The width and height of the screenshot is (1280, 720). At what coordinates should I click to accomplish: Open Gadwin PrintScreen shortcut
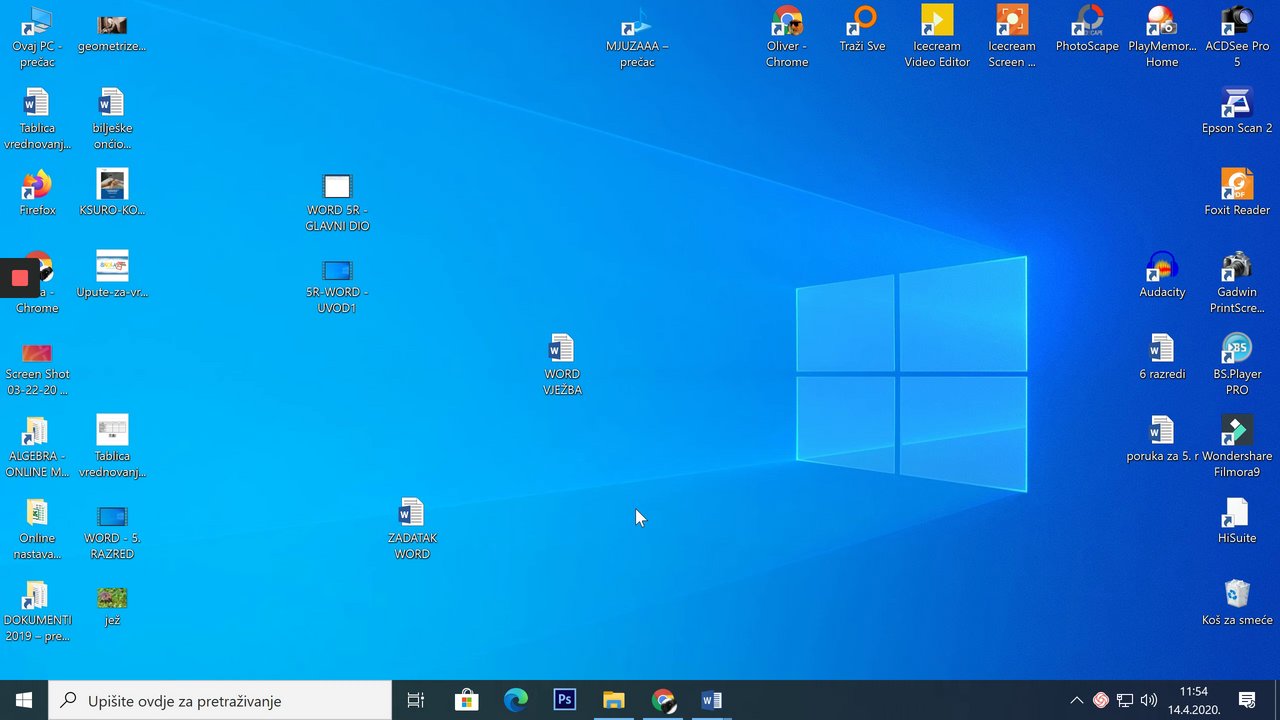click(x=1237, y=267)
